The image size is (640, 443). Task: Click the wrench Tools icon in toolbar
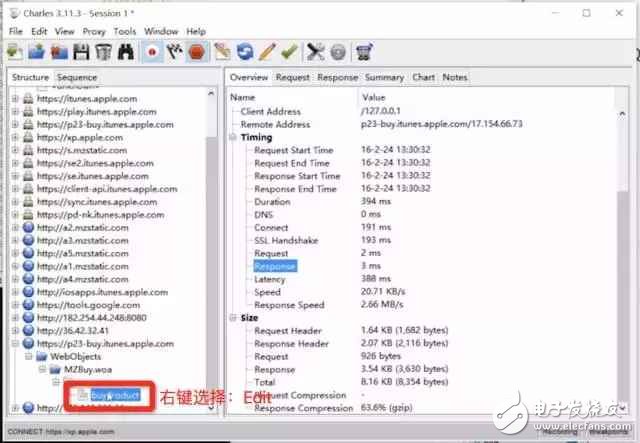pos(317,52)
